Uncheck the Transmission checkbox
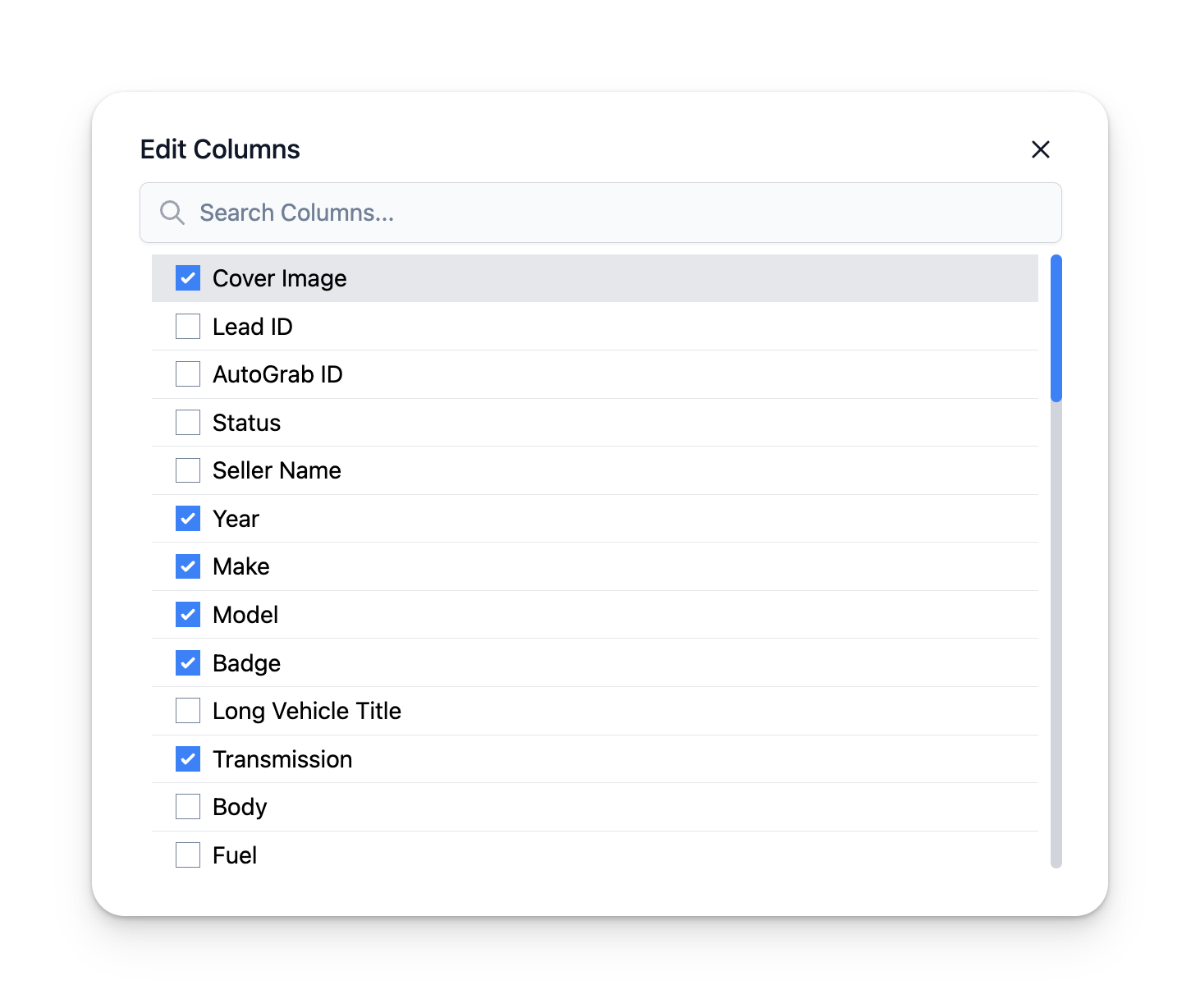The width and height of the screenshot is (1200, 1008). click(x=188, y=759)
